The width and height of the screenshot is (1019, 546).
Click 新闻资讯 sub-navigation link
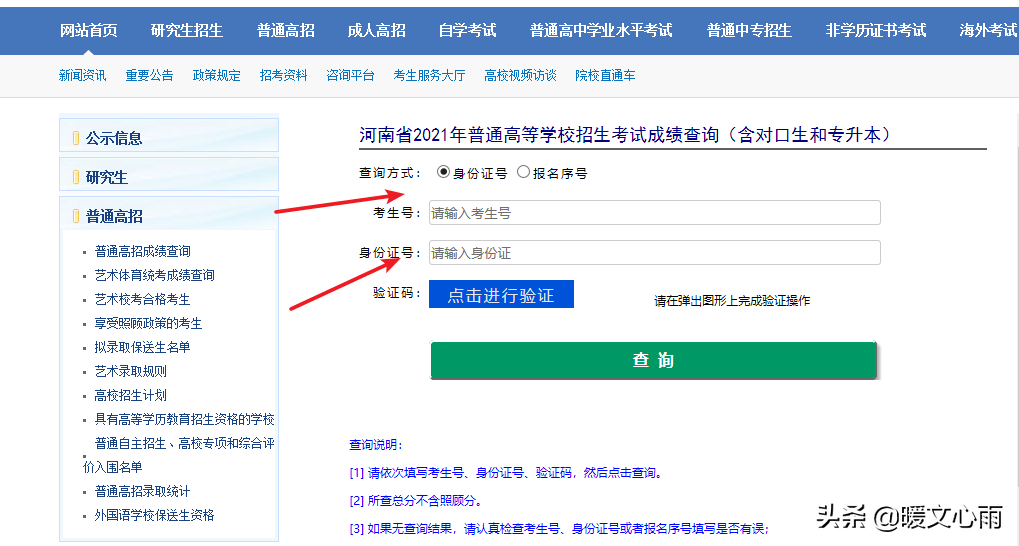tap(83, 75)
